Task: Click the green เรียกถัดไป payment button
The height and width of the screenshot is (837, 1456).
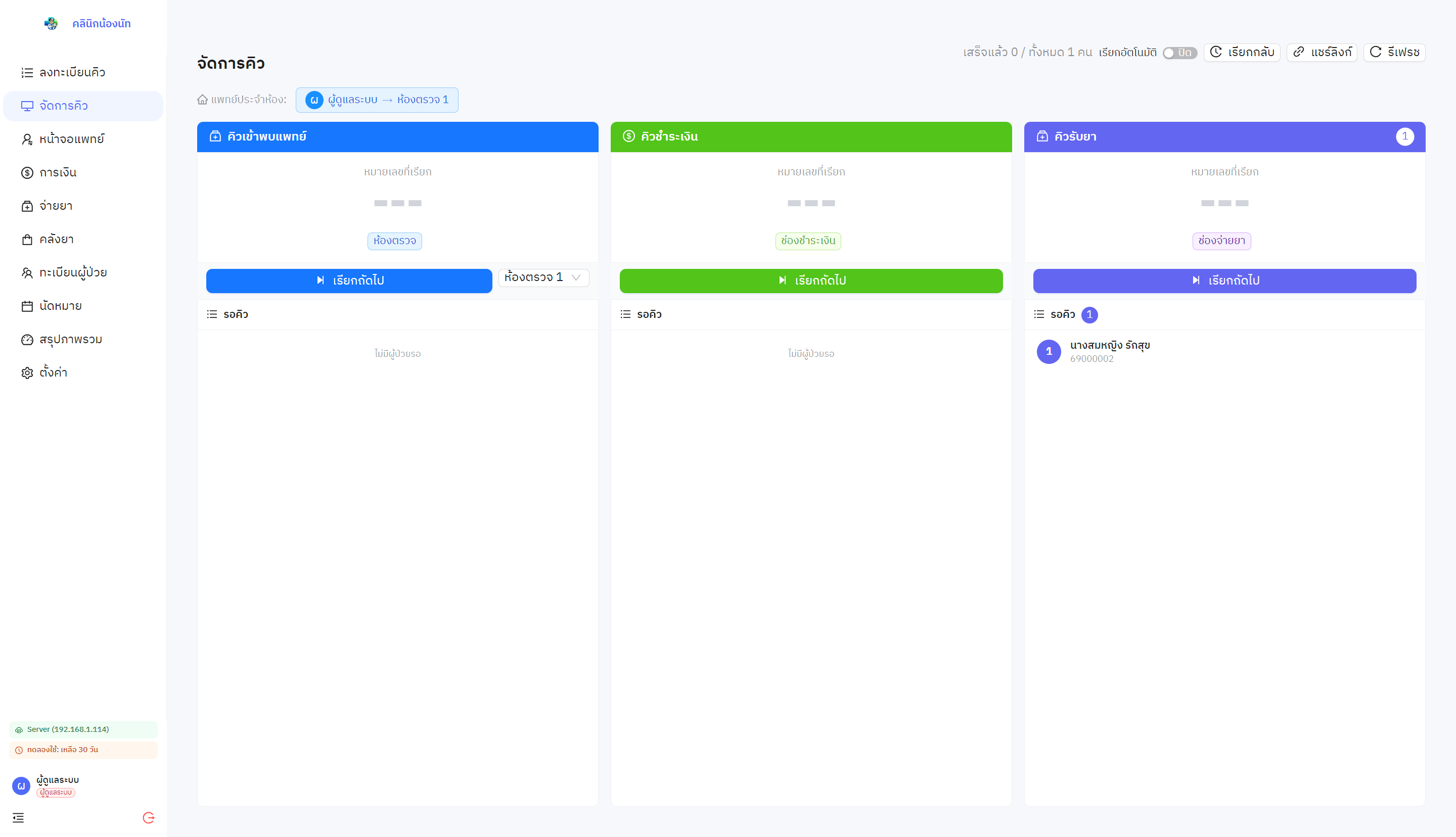Action: pos(810,281)
